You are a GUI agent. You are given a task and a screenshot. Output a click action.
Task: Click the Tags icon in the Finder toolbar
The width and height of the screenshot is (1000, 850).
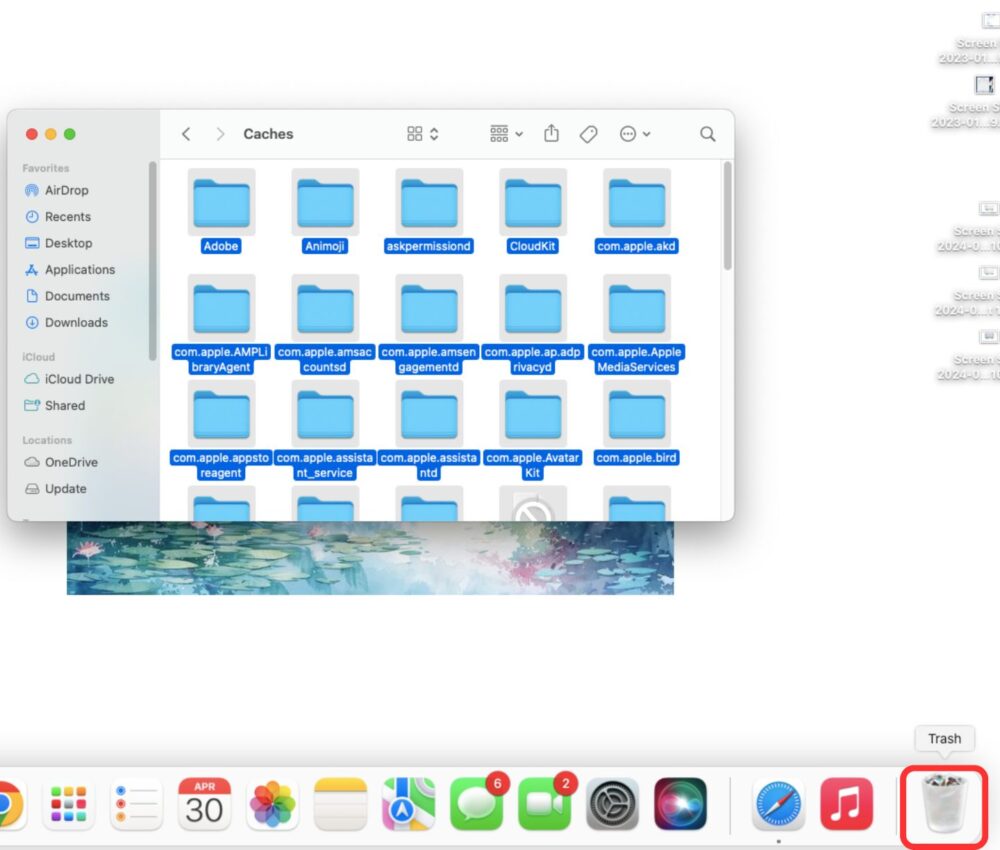588,133
